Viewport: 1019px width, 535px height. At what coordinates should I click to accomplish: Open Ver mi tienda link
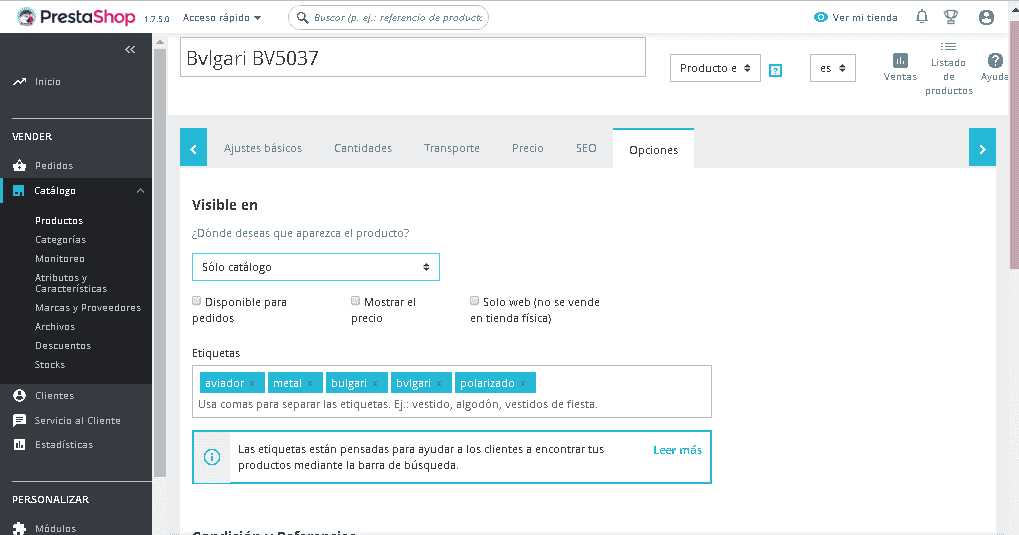tap(856, 17)
